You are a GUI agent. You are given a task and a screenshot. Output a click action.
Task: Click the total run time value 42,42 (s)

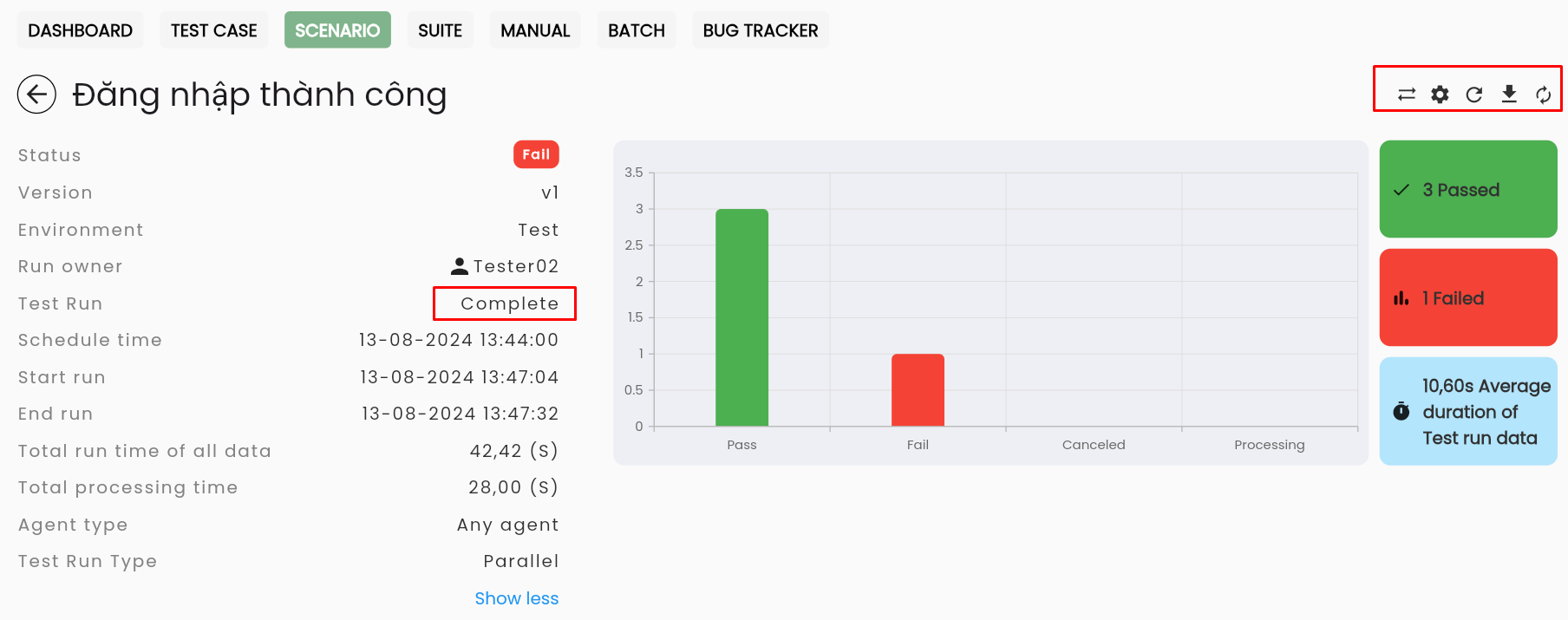(514, 451)
